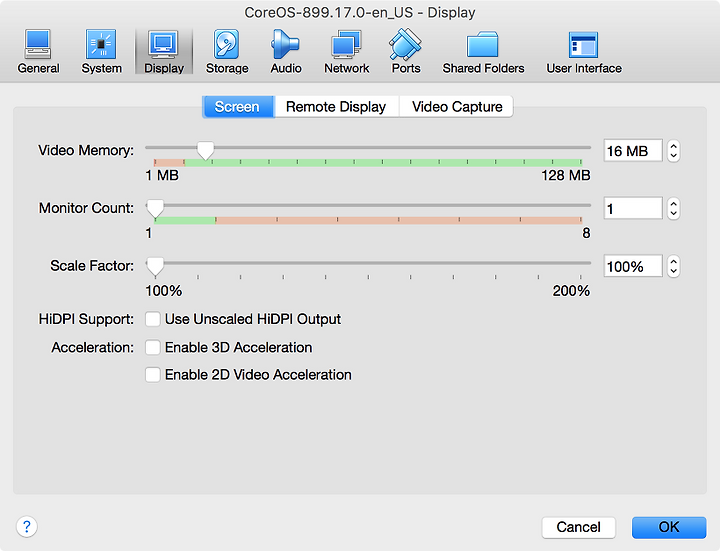Enable 2D Video Acceleration checkbox
The width and height of the screenshot is (720, 551).
pos(152,375)
